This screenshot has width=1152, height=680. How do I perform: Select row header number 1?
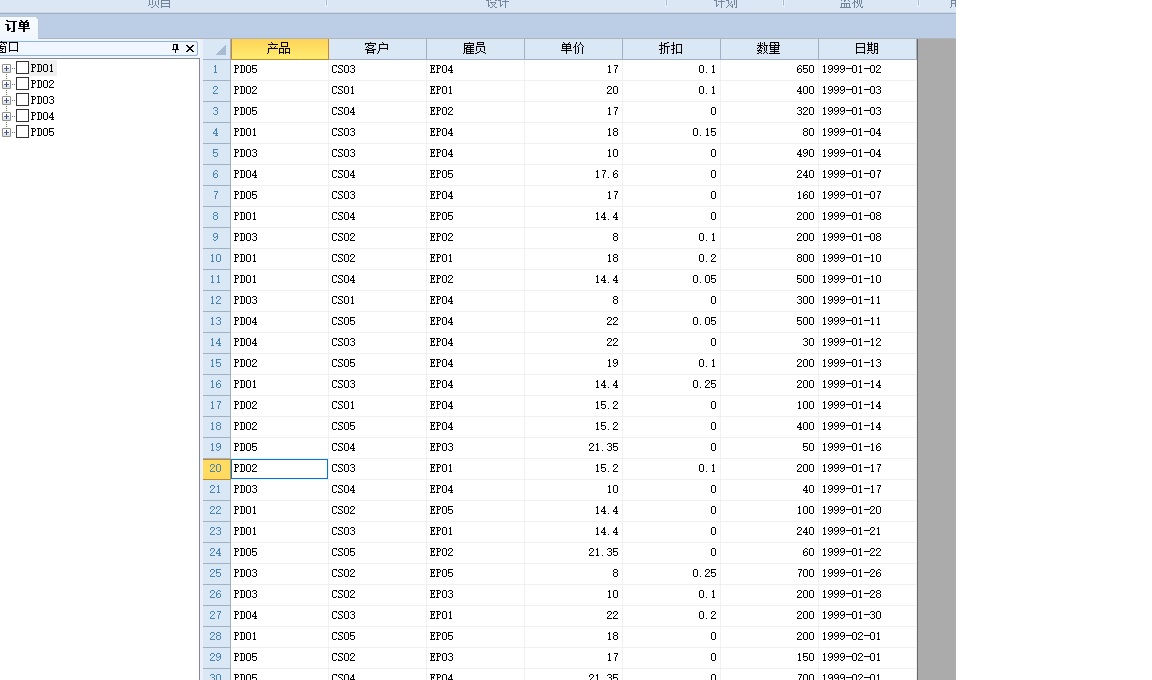[x=217, y=70]
